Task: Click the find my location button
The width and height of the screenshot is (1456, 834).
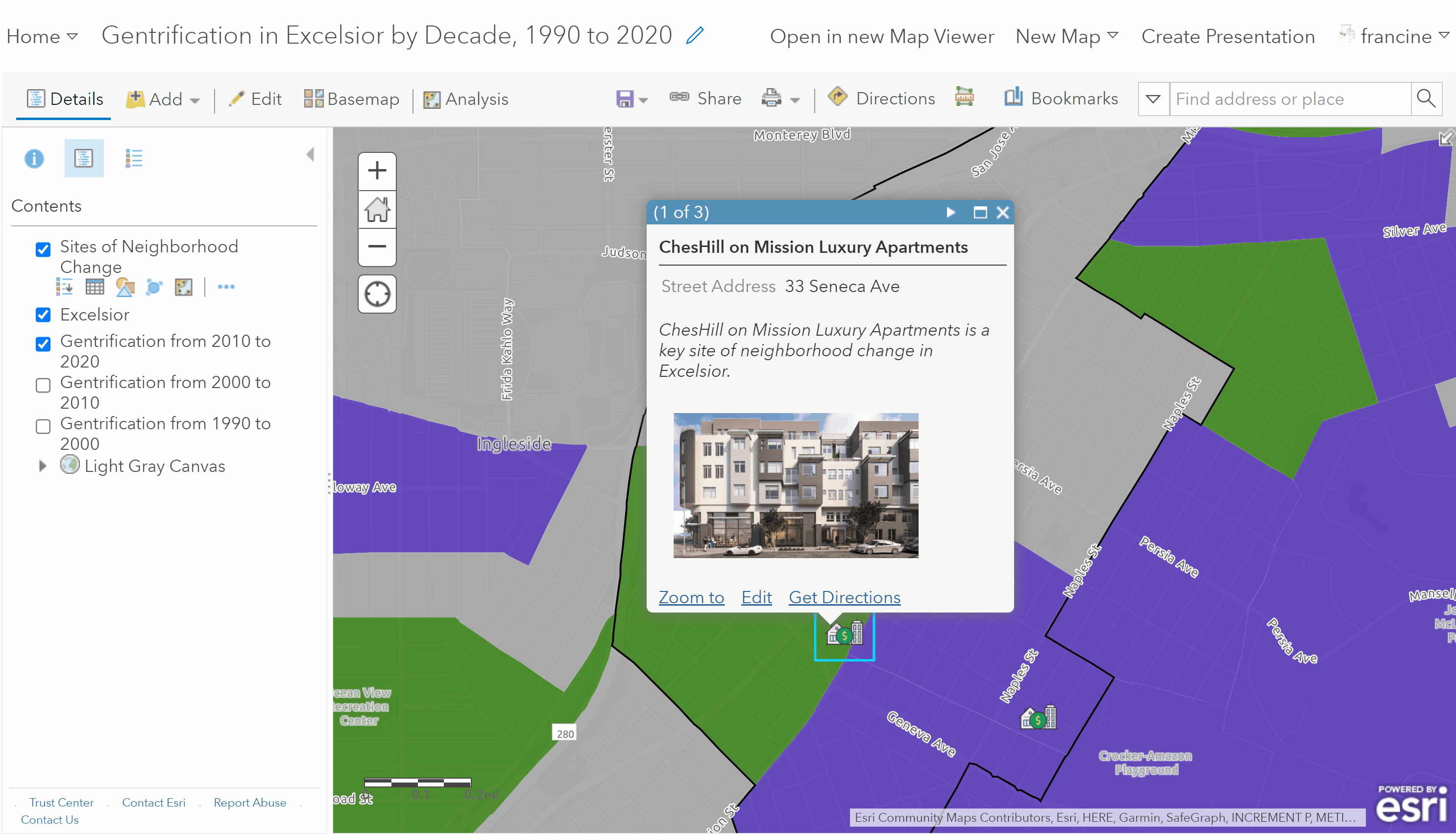Action: coord(377,294)
